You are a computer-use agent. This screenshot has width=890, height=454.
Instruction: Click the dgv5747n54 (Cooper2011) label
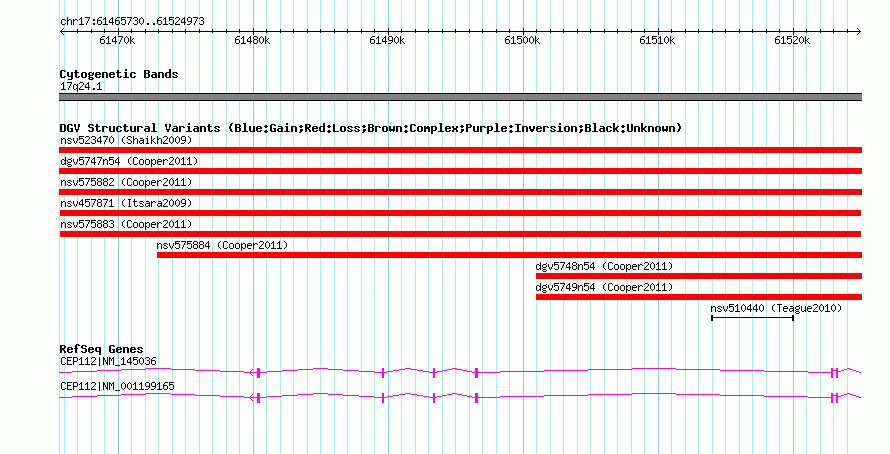tap(129, 161)
